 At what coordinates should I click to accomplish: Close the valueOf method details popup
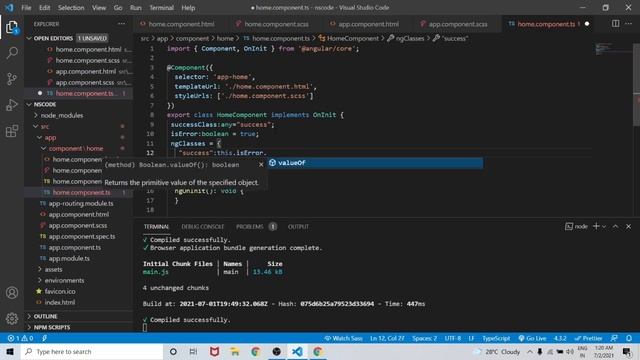(261, 164)
